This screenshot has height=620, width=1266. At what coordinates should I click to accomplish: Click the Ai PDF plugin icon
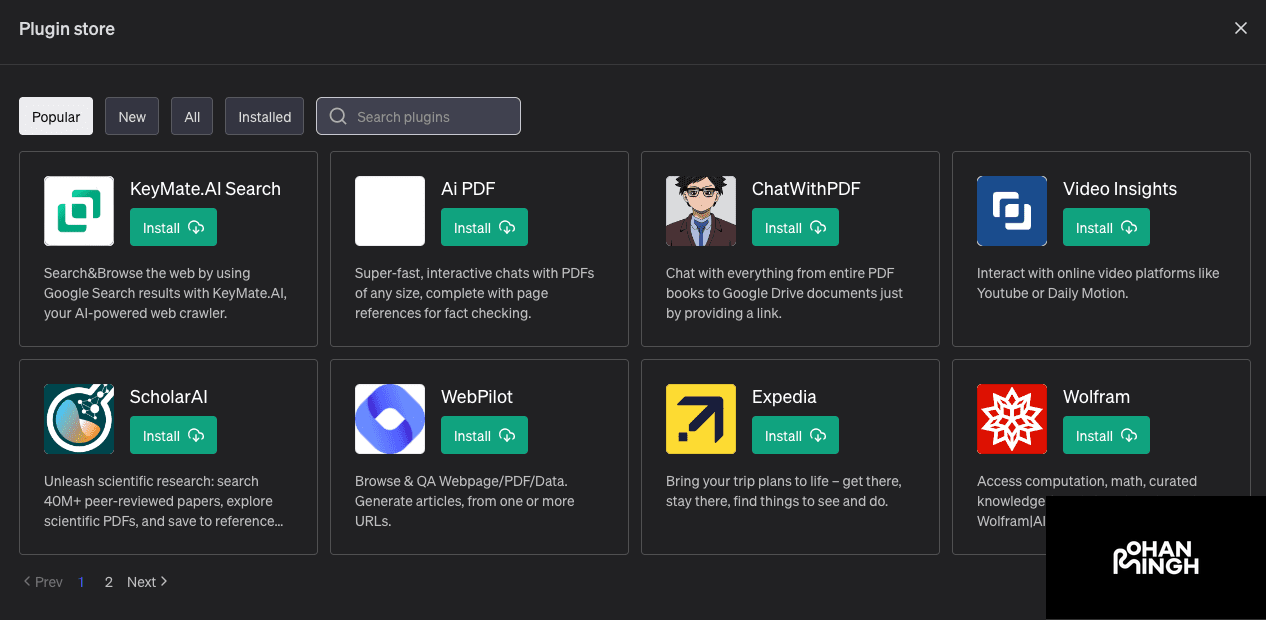[389, 211]
